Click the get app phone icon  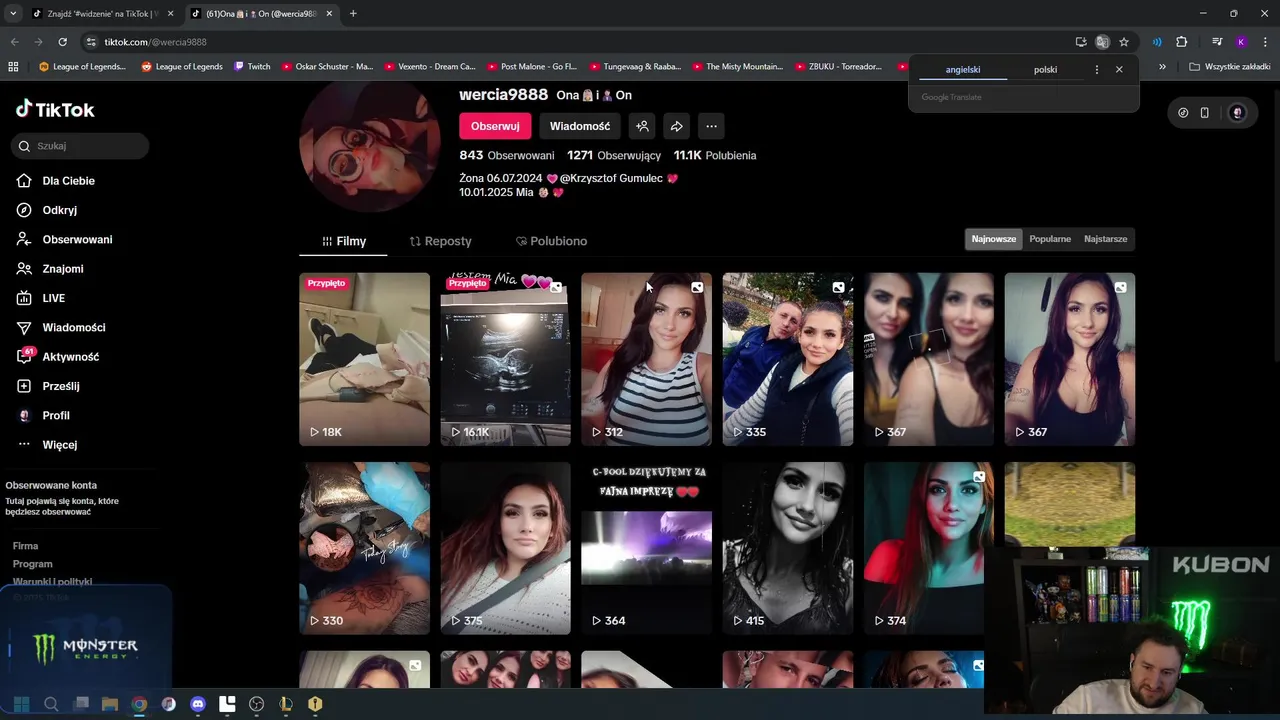[x=1205, y=113]
